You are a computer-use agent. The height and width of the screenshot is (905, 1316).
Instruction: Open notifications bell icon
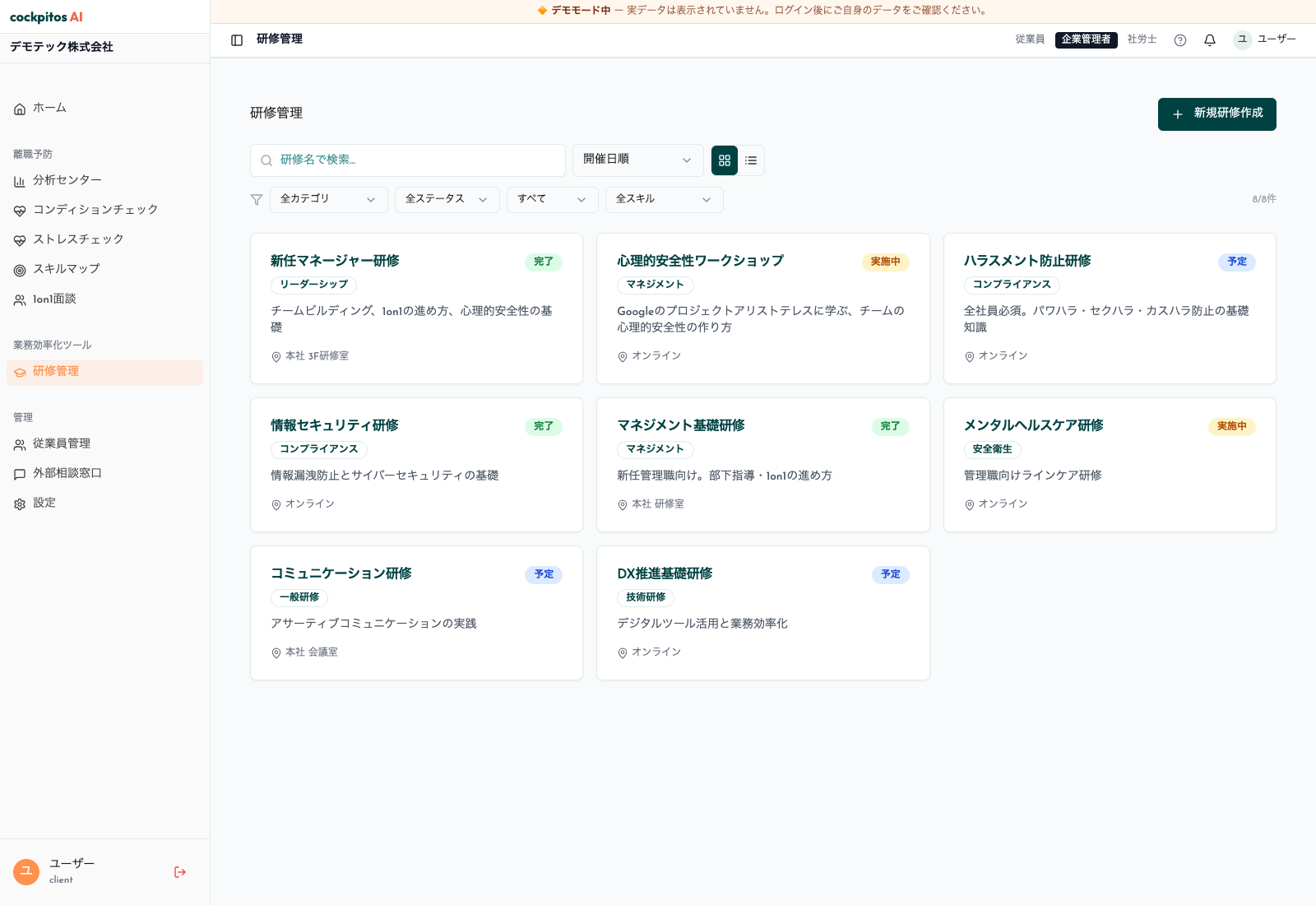[1210, 40]
